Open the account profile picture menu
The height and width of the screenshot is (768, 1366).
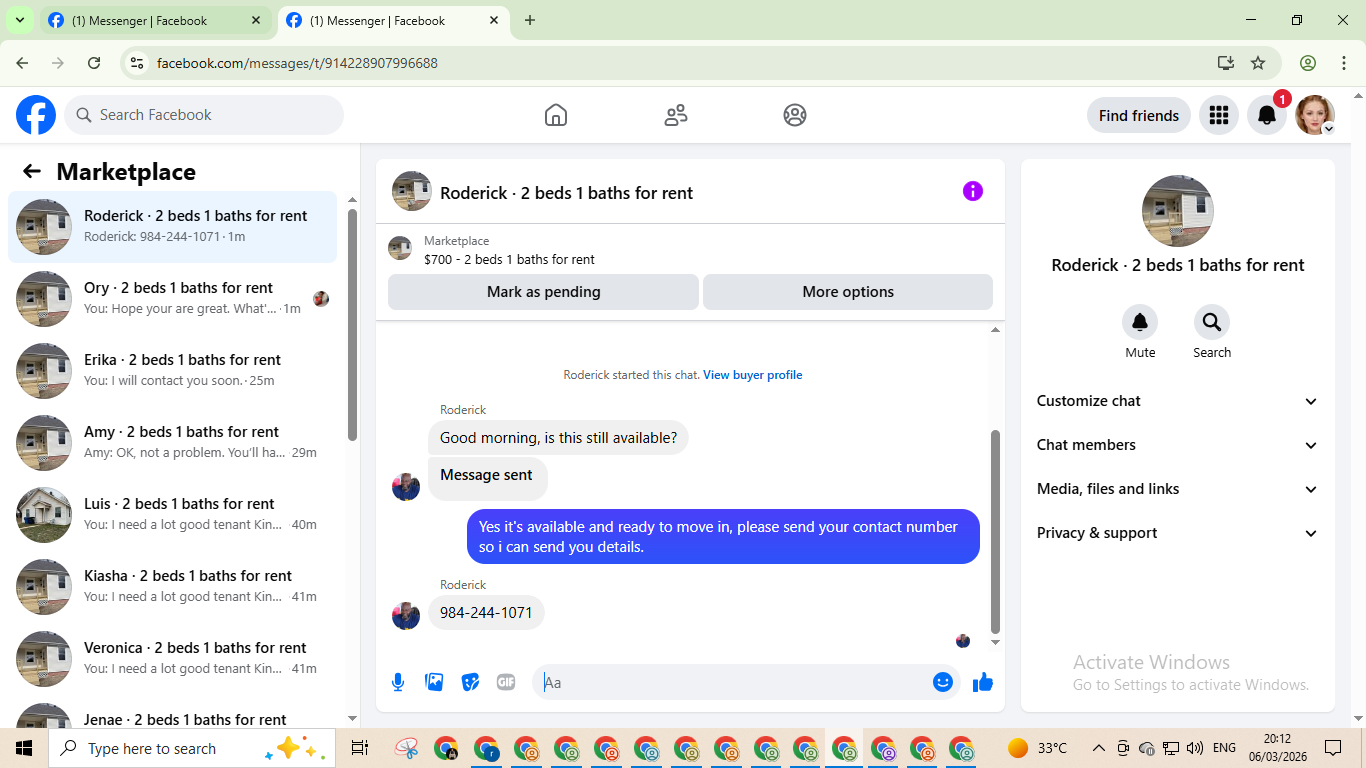tap(1315, 115)
